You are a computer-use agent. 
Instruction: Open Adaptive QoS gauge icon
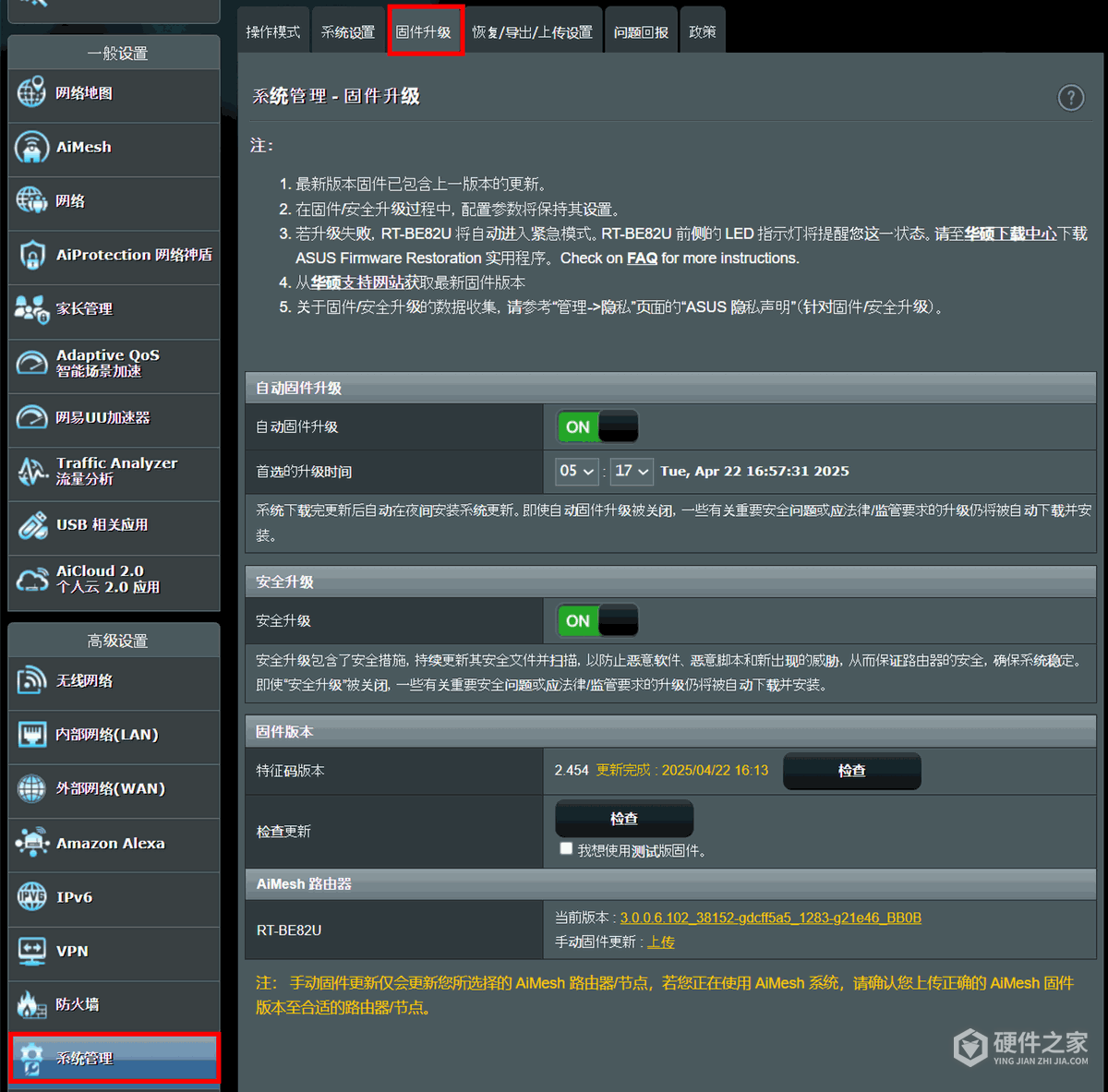31,363
